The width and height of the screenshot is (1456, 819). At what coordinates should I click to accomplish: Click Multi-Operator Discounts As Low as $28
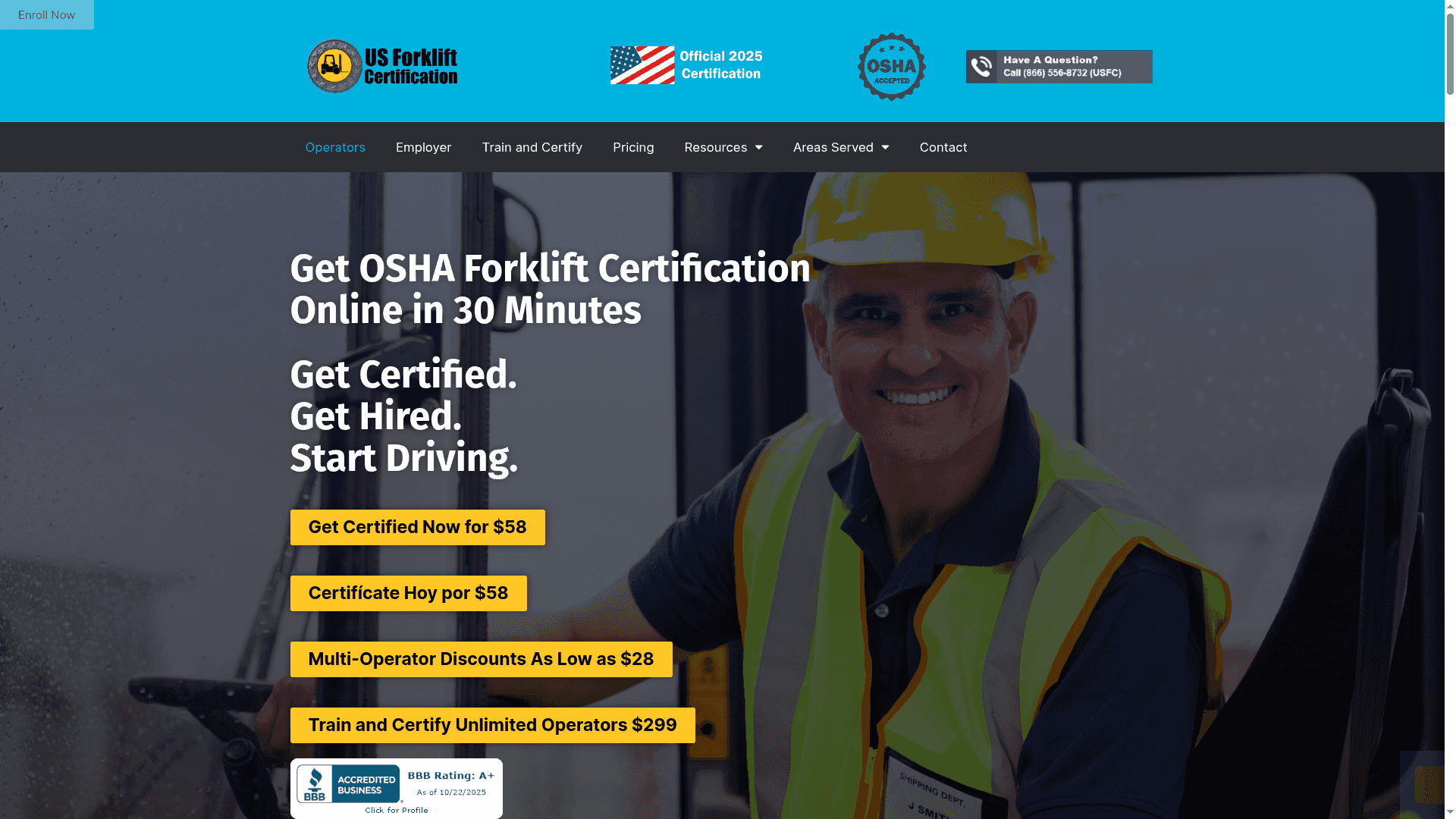[481, 659]
